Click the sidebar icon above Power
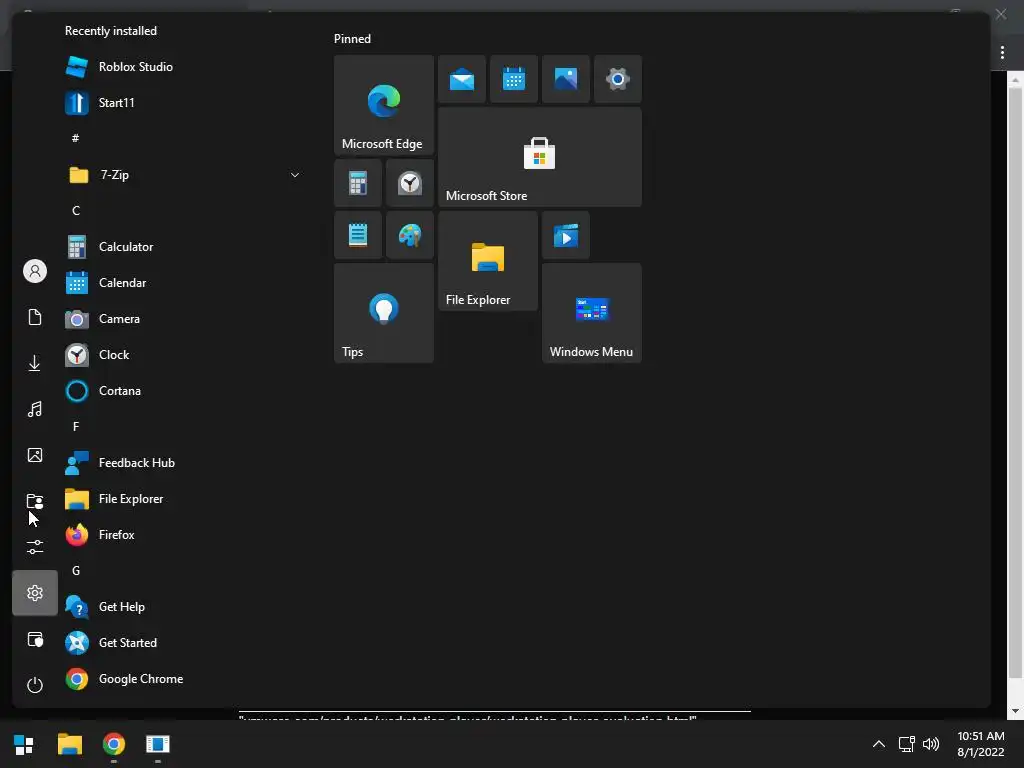Image resolution: width=1024 pixels, height=768 pixels. pos(35,639)
